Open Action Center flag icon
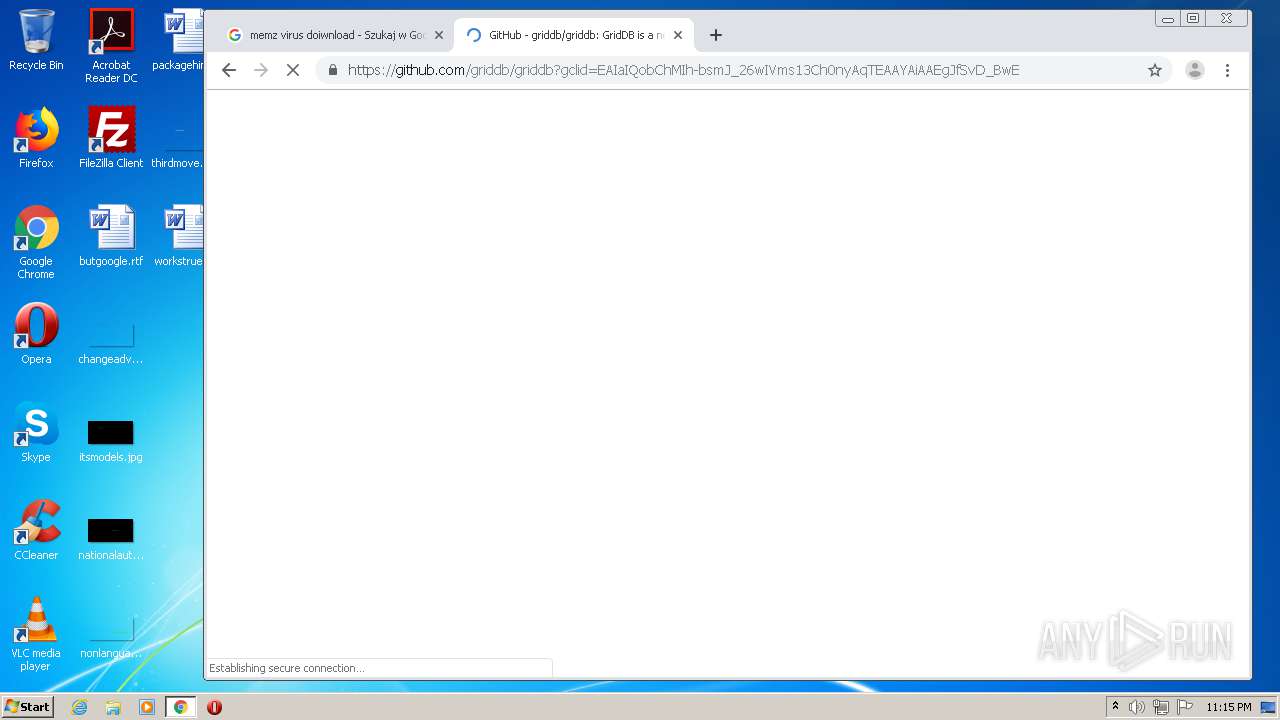Image resolution: width=1280 pixels, height=720 pixels. tap(1185, 707)
